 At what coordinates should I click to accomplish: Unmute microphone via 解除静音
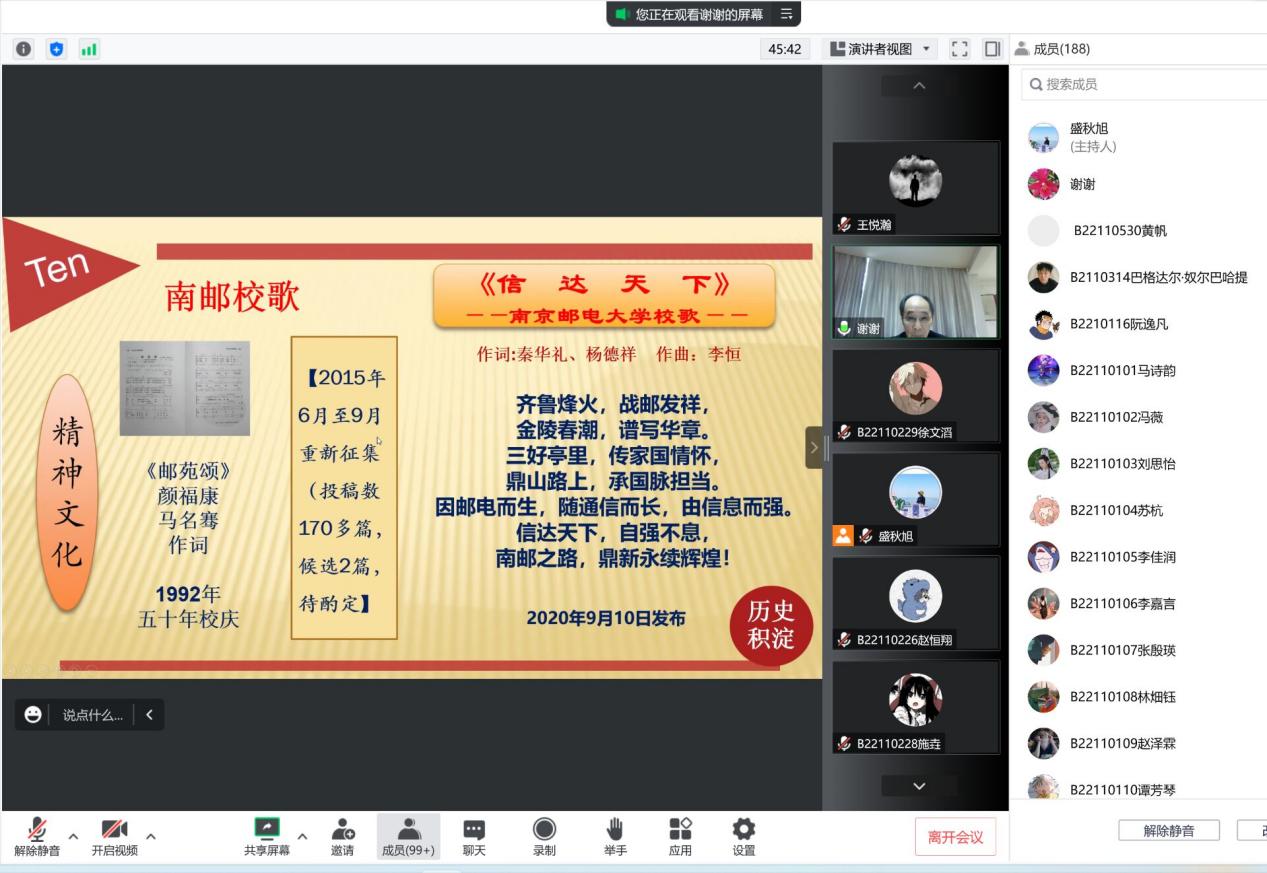[x=37, y=837]
